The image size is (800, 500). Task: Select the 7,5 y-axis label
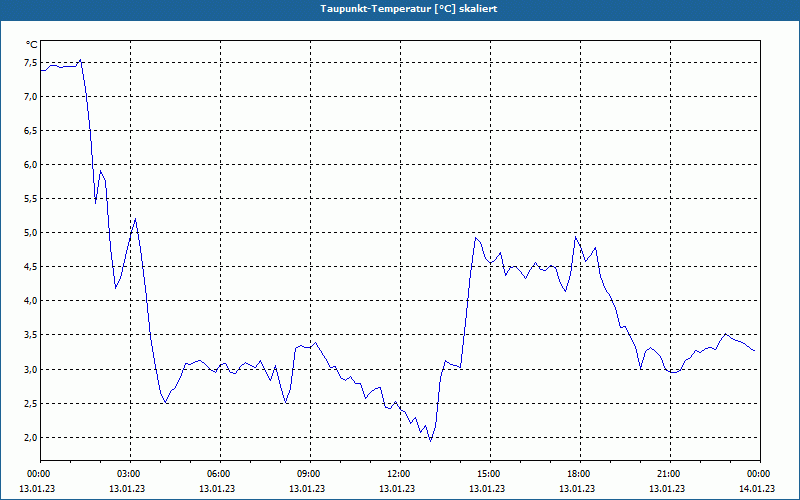point(30,63)
